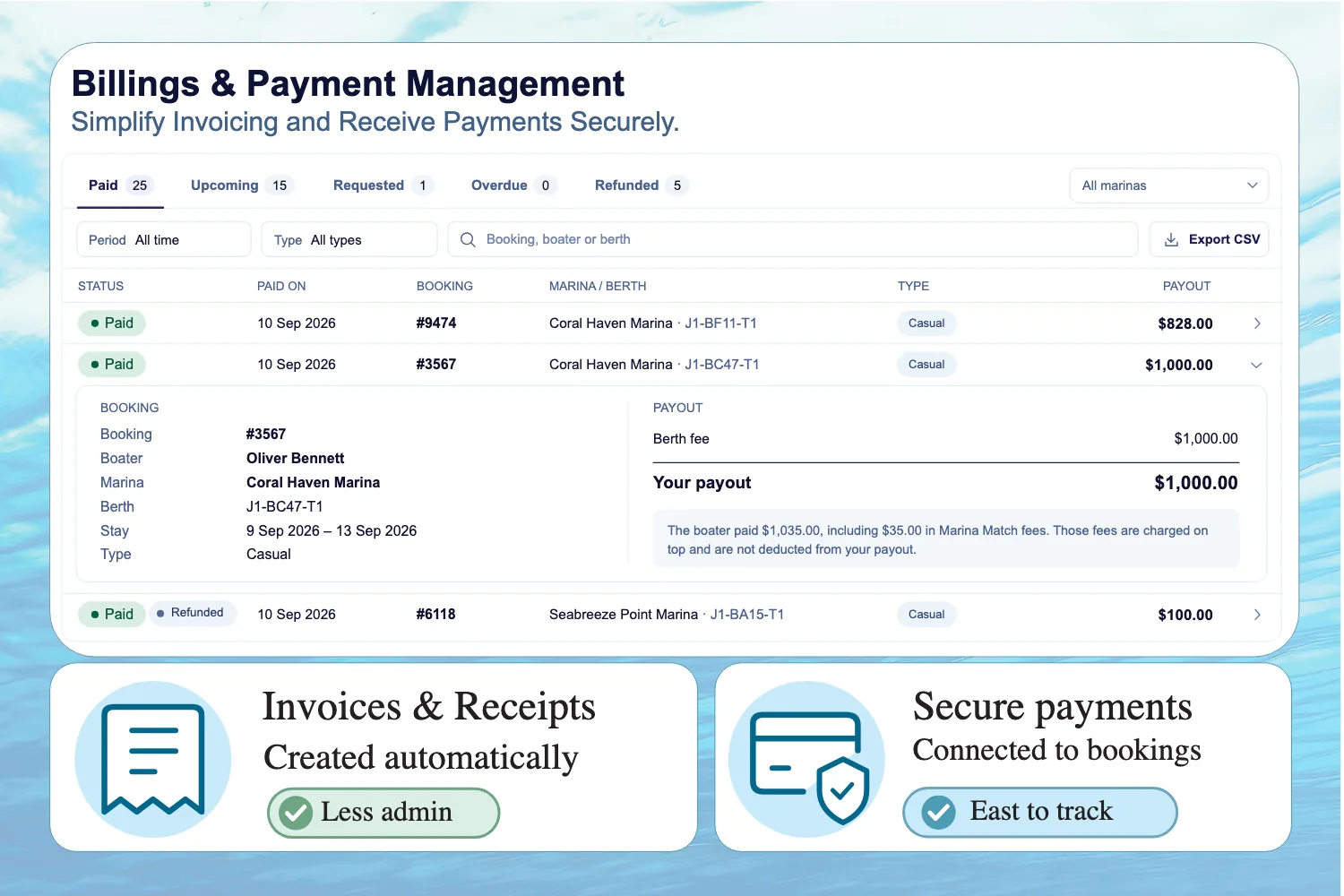The height and width of the screenshot is (896, 1344).
Task: Click the search magnifier icon
Action: click(x=468, y=240)
